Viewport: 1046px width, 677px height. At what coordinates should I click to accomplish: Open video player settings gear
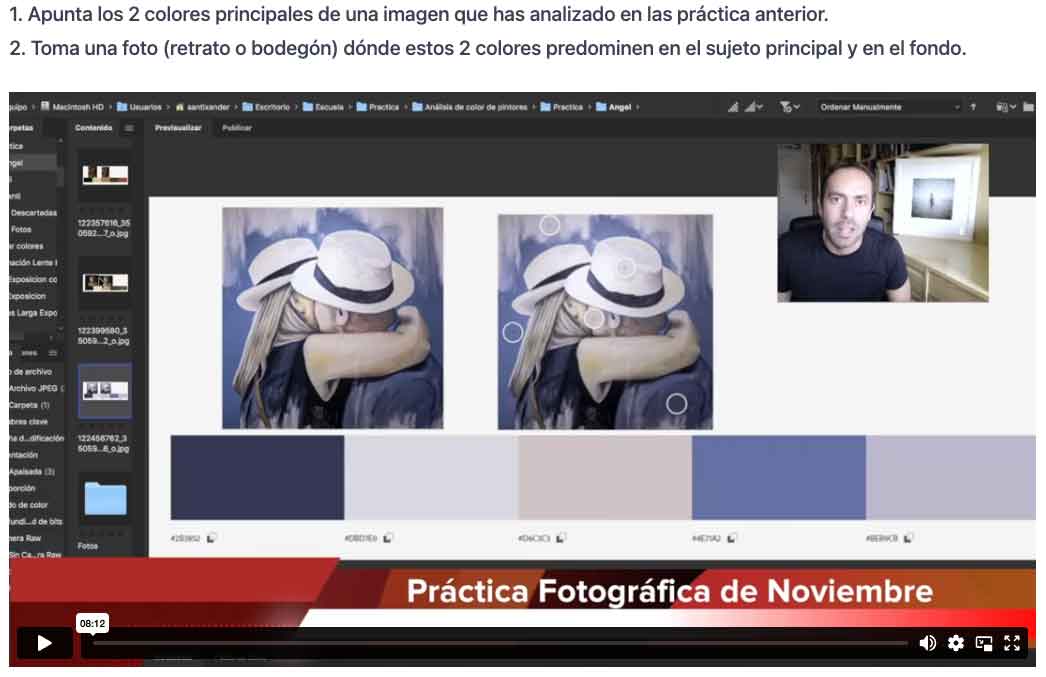955,643
